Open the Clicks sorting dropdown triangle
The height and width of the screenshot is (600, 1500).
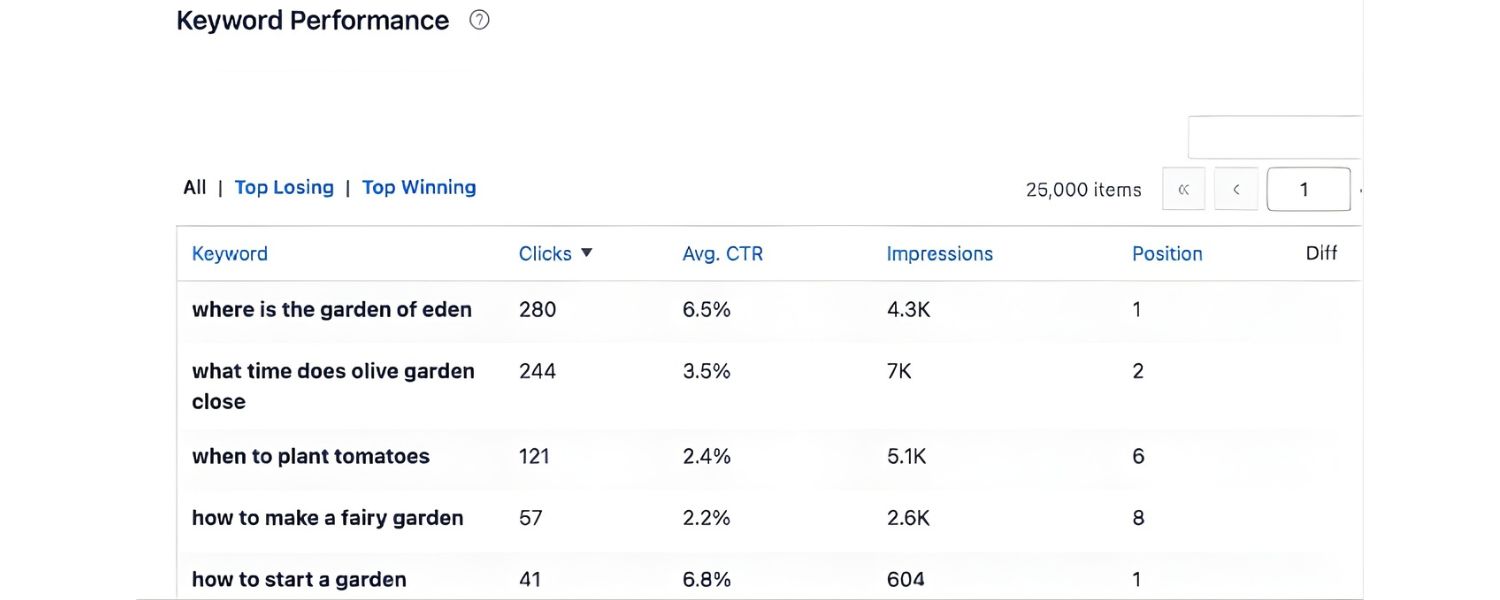(x=588, y=253)
